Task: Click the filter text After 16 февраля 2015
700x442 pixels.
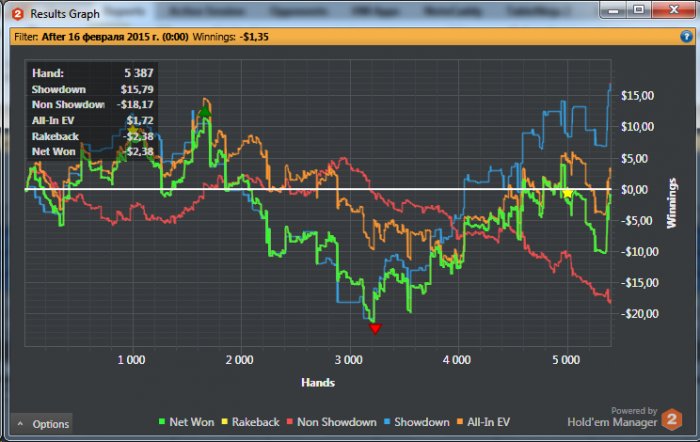Action: pos(115,37)
